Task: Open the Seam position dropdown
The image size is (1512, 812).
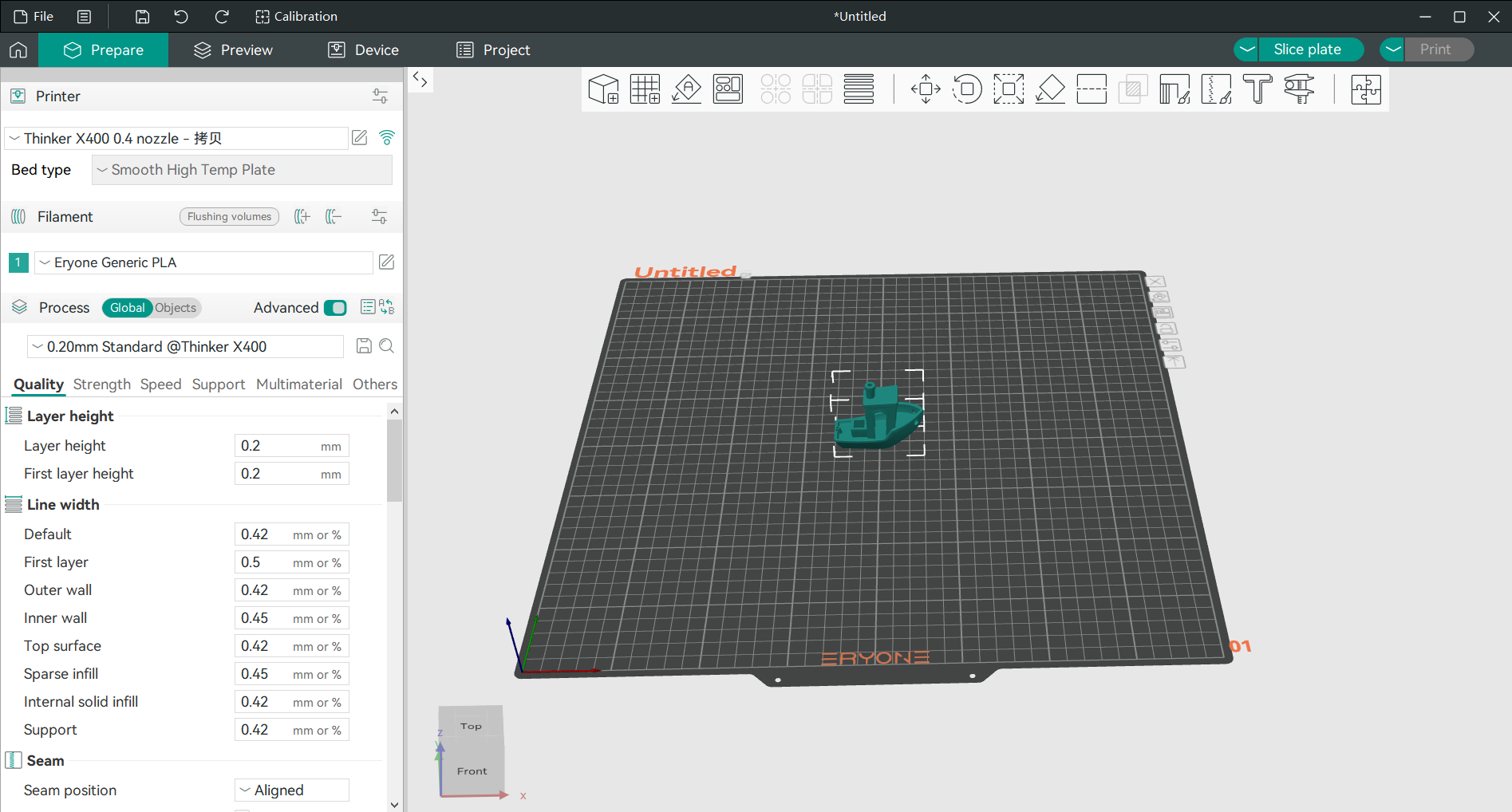Action: click(x=292, y=790)
